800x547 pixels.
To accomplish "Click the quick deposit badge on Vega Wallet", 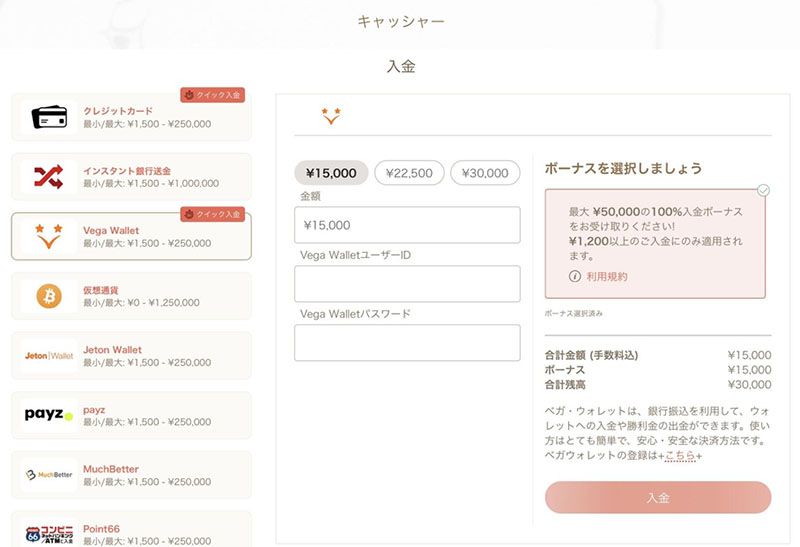I will click(x=212, y=214).
